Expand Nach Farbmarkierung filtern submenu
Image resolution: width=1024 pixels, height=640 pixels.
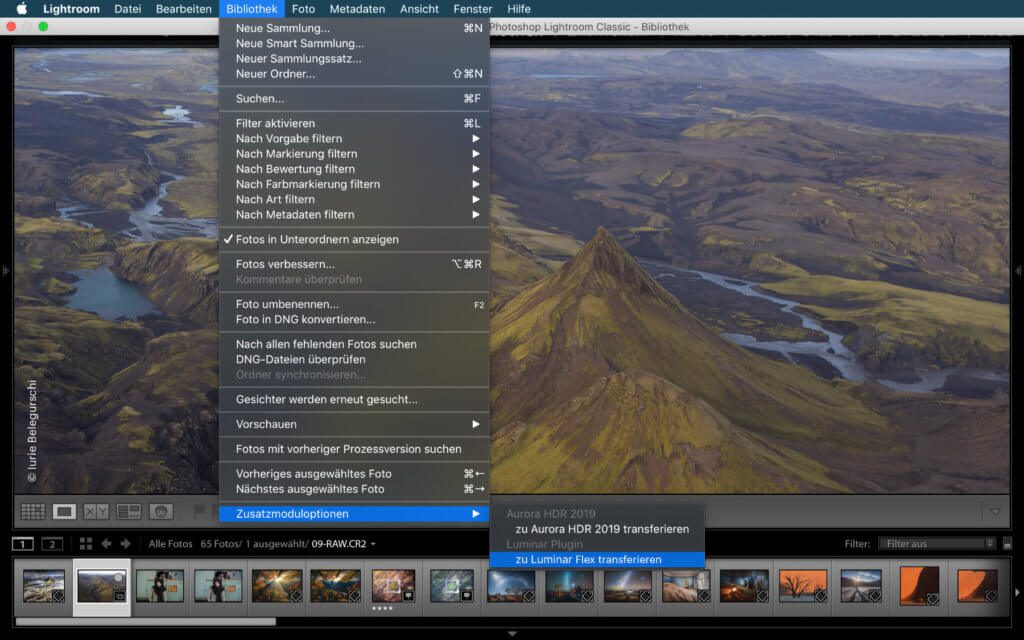click(355, 184)
